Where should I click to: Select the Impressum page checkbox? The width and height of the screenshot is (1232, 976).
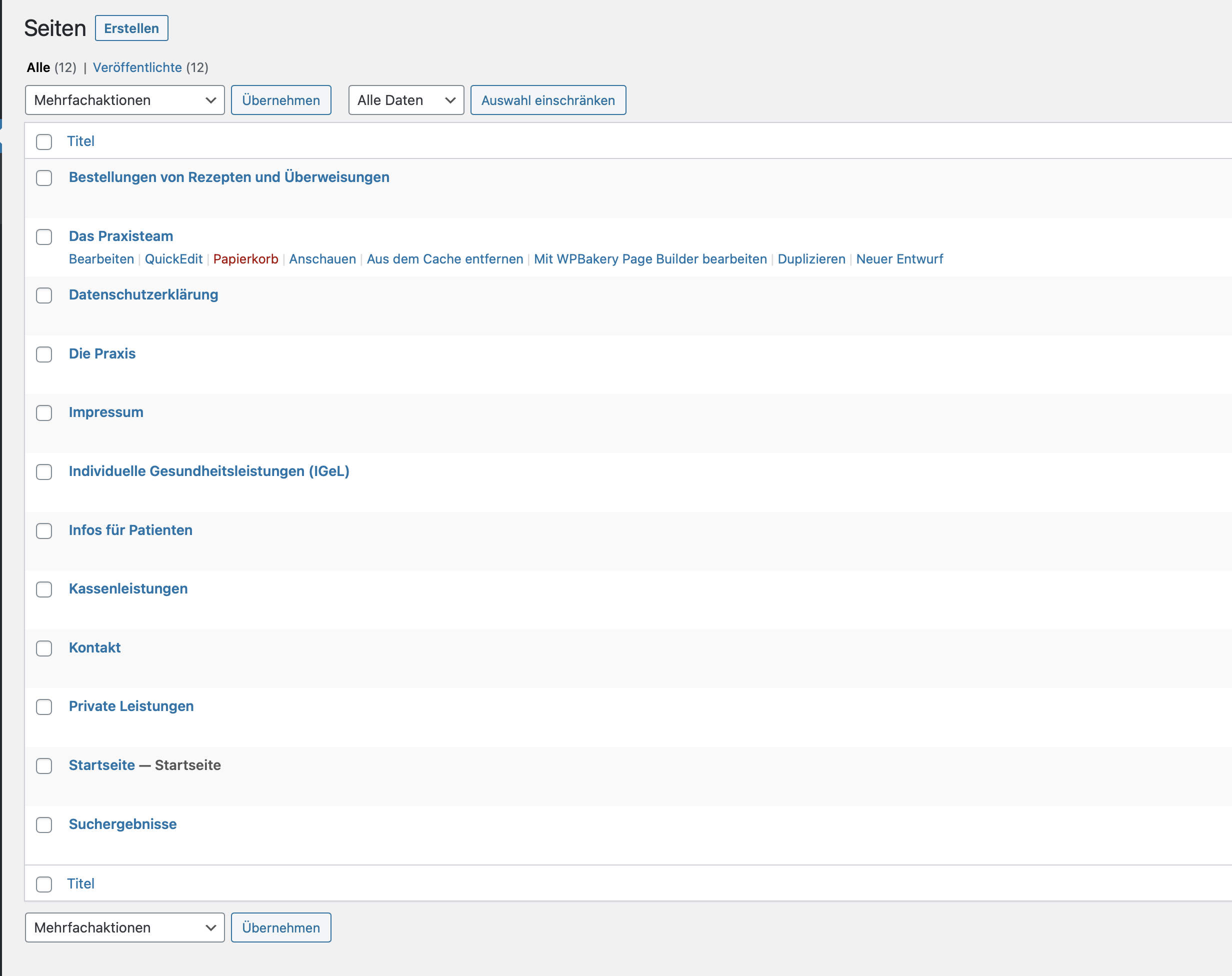point(44,413)
